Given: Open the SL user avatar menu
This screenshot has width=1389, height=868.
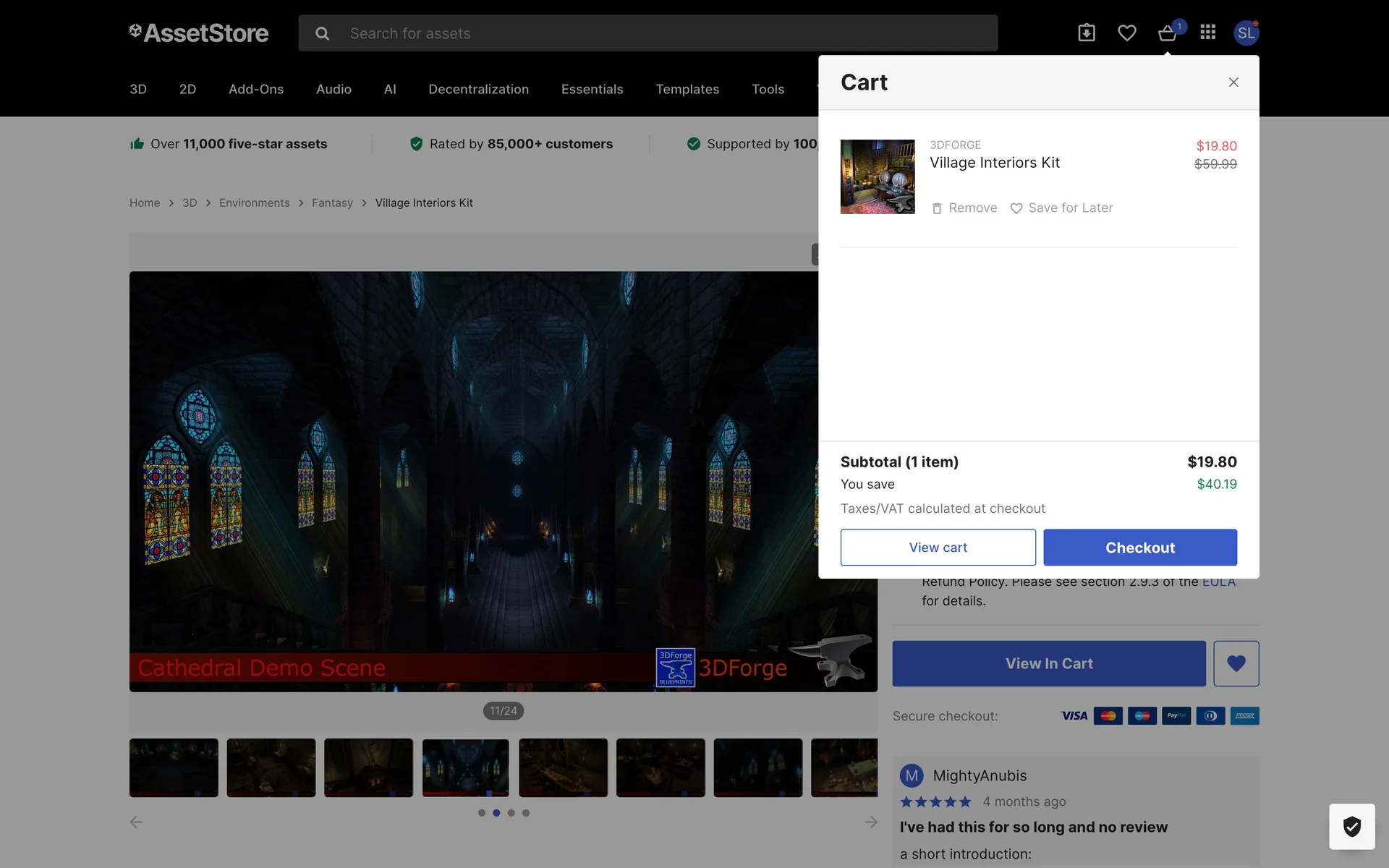Looking at the screenshot, I should pos(1246,33).
